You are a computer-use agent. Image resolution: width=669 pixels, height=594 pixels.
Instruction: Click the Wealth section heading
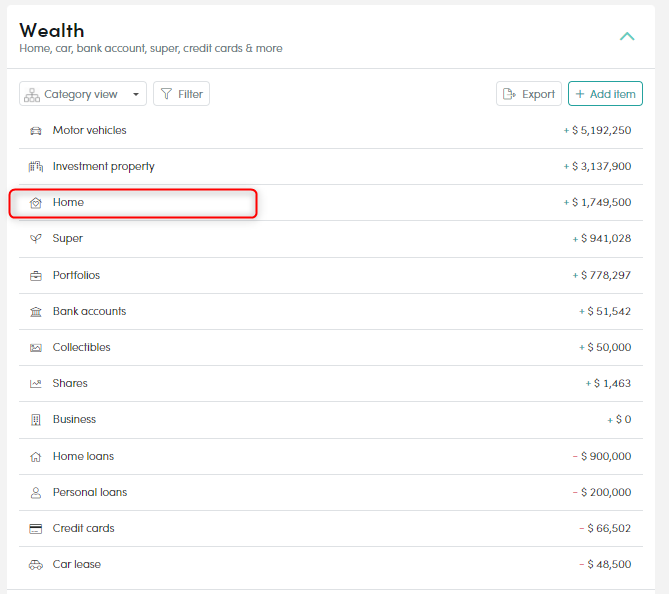point(52,31)
